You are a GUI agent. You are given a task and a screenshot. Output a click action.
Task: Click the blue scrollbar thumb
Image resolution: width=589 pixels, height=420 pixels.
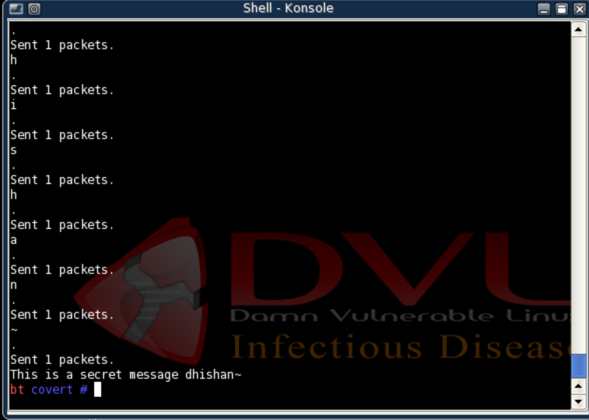pos(578,366)
